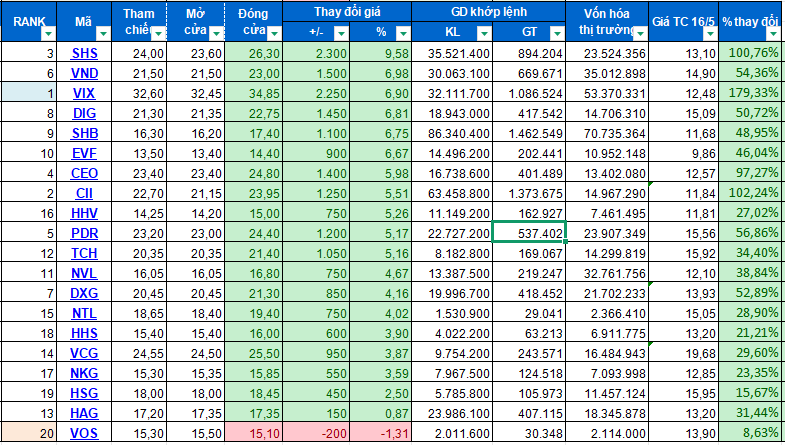The image size is (785, 445).
Task: Open the Vốn hóa thị trường filter dropdown
Action: click(x=640, y=34)
